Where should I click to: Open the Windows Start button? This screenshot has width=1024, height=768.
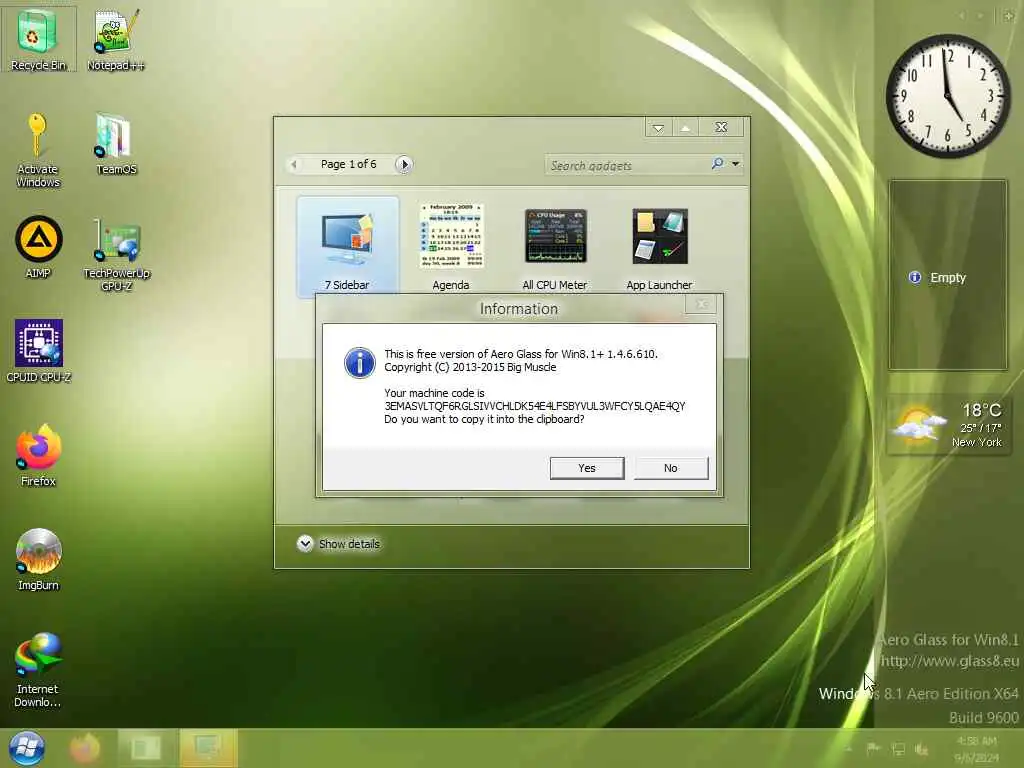(27, 748)
